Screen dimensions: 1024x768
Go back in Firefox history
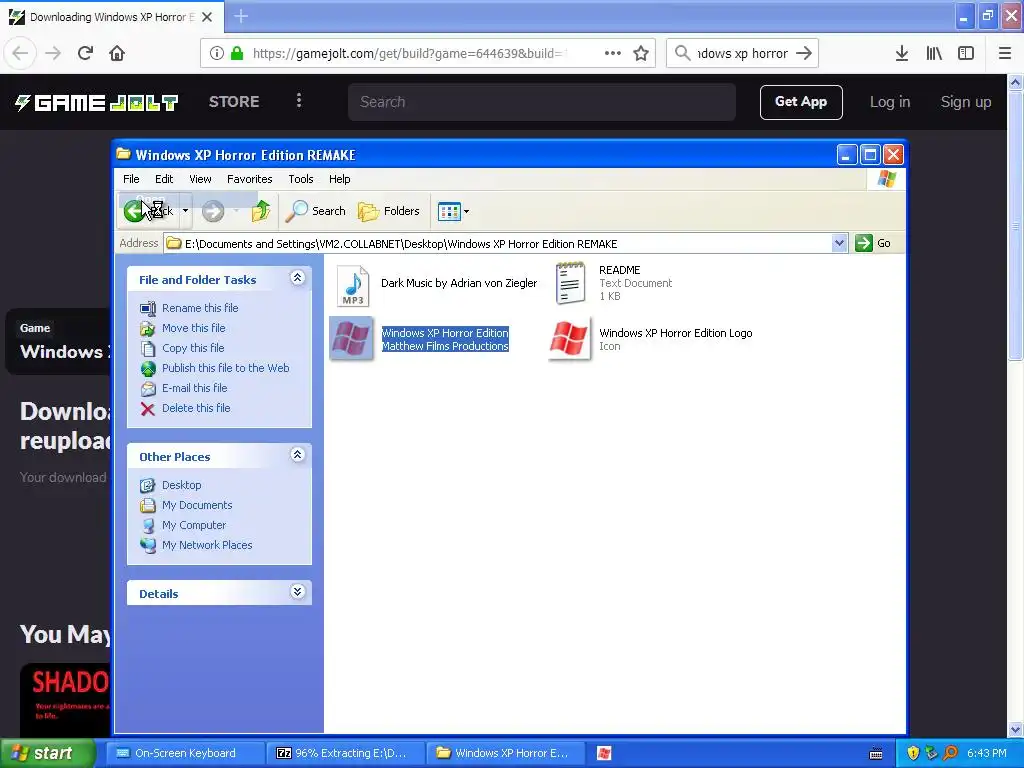pyautogui.click(x=21, y=53)
